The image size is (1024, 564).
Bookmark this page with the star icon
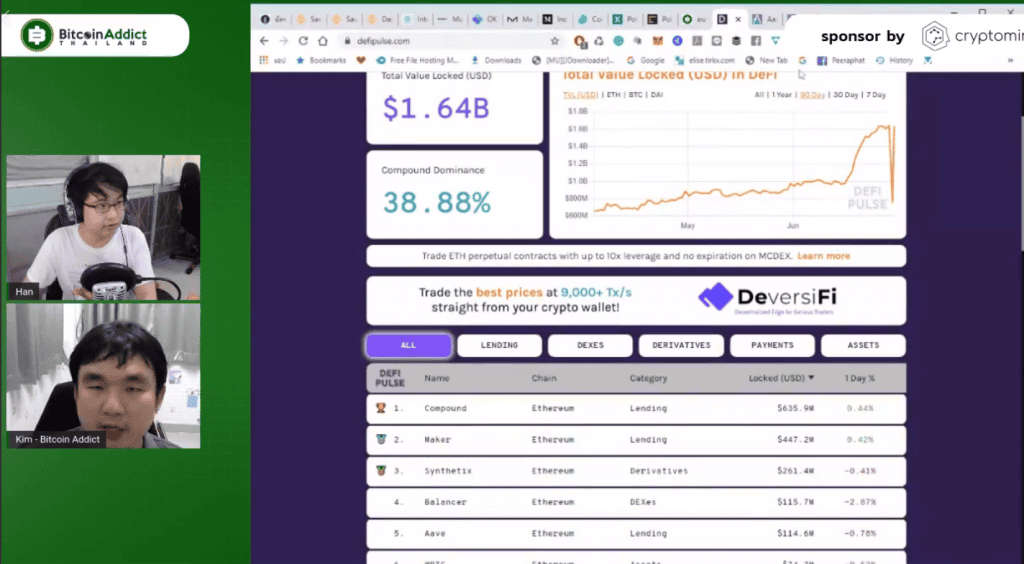pyautogui.click(x=554, y=40)
